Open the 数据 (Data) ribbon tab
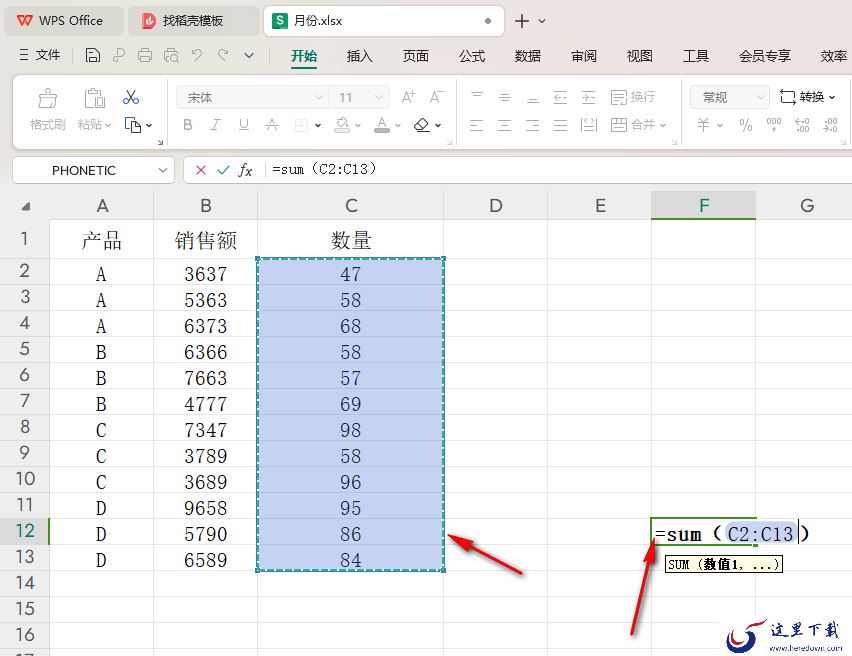The image size is (852, 656). coord(528,56)
